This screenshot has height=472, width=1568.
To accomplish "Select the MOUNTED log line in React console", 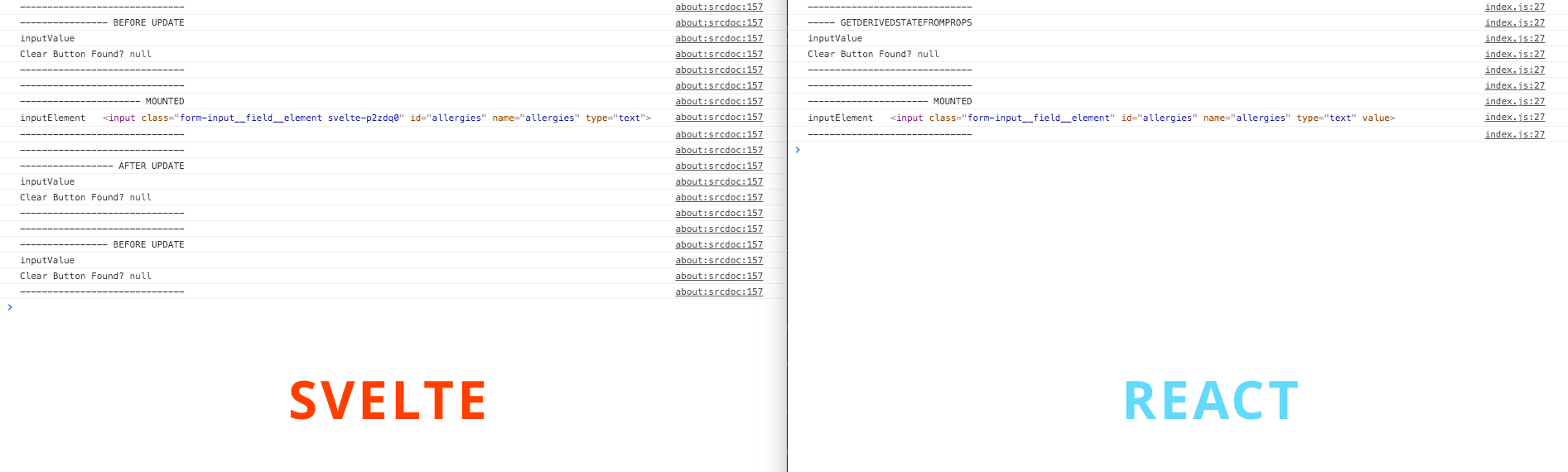I will (890, 101).
